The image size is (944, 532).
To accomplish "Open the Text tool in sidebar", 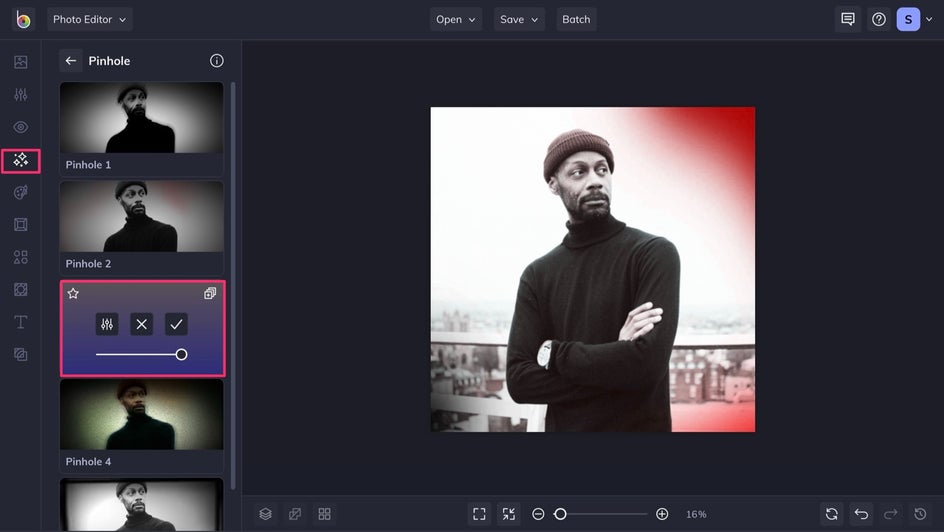I will click(20, 322).
